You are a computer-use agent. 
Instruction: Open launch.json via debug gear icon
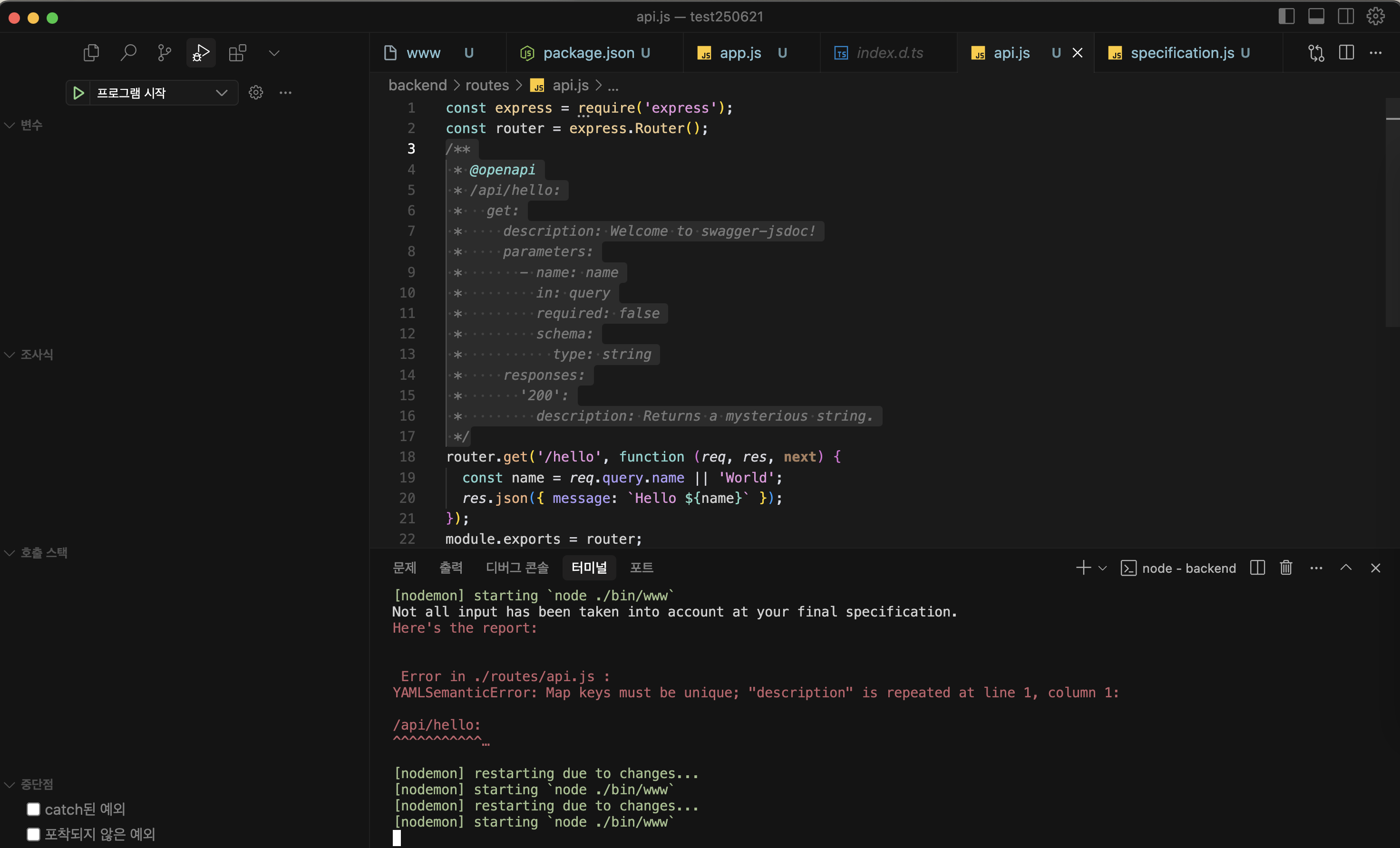[x=256, y=93]
